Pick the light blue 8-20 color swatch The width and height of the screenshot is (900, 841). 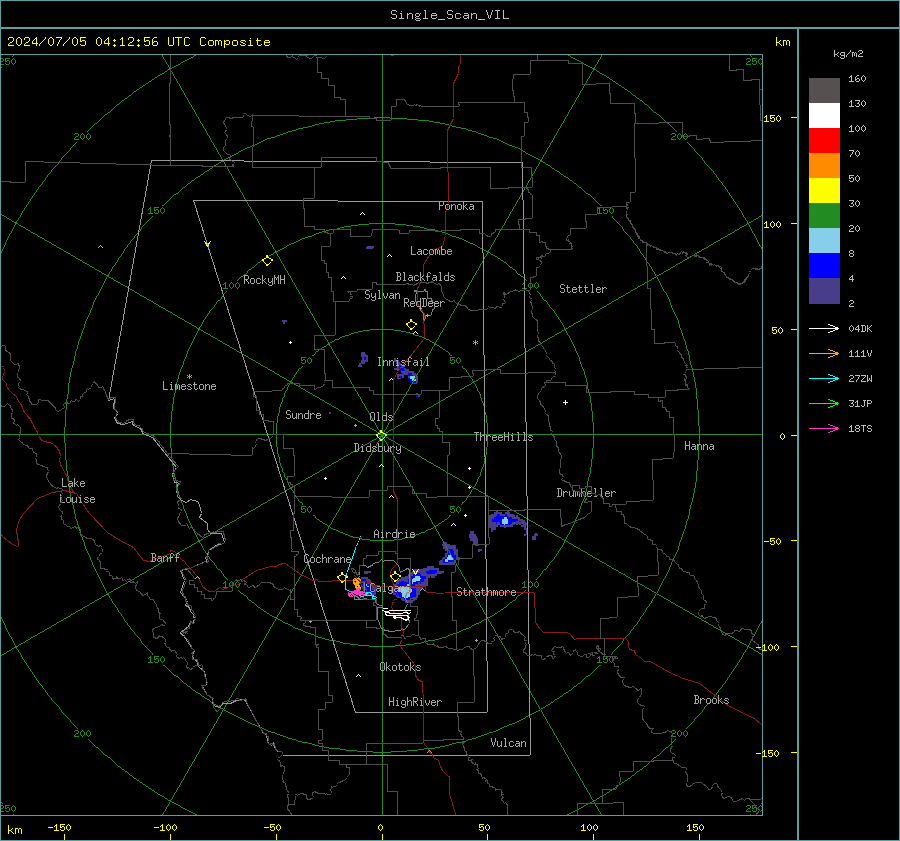824,241
